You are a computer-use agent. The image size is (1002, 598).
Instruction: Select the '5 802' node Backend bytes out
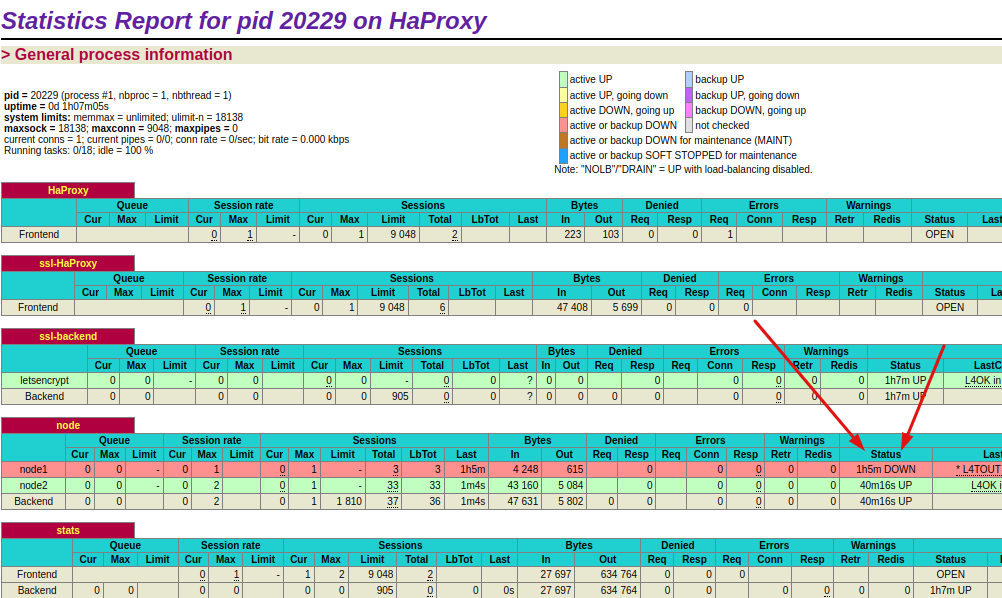(x=571, y=502)
